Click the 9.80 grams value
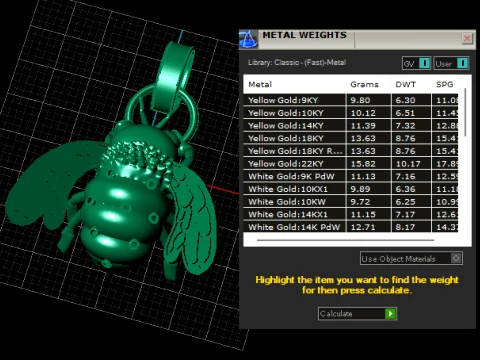Screen dimensions: 480x360 [360, 100]
